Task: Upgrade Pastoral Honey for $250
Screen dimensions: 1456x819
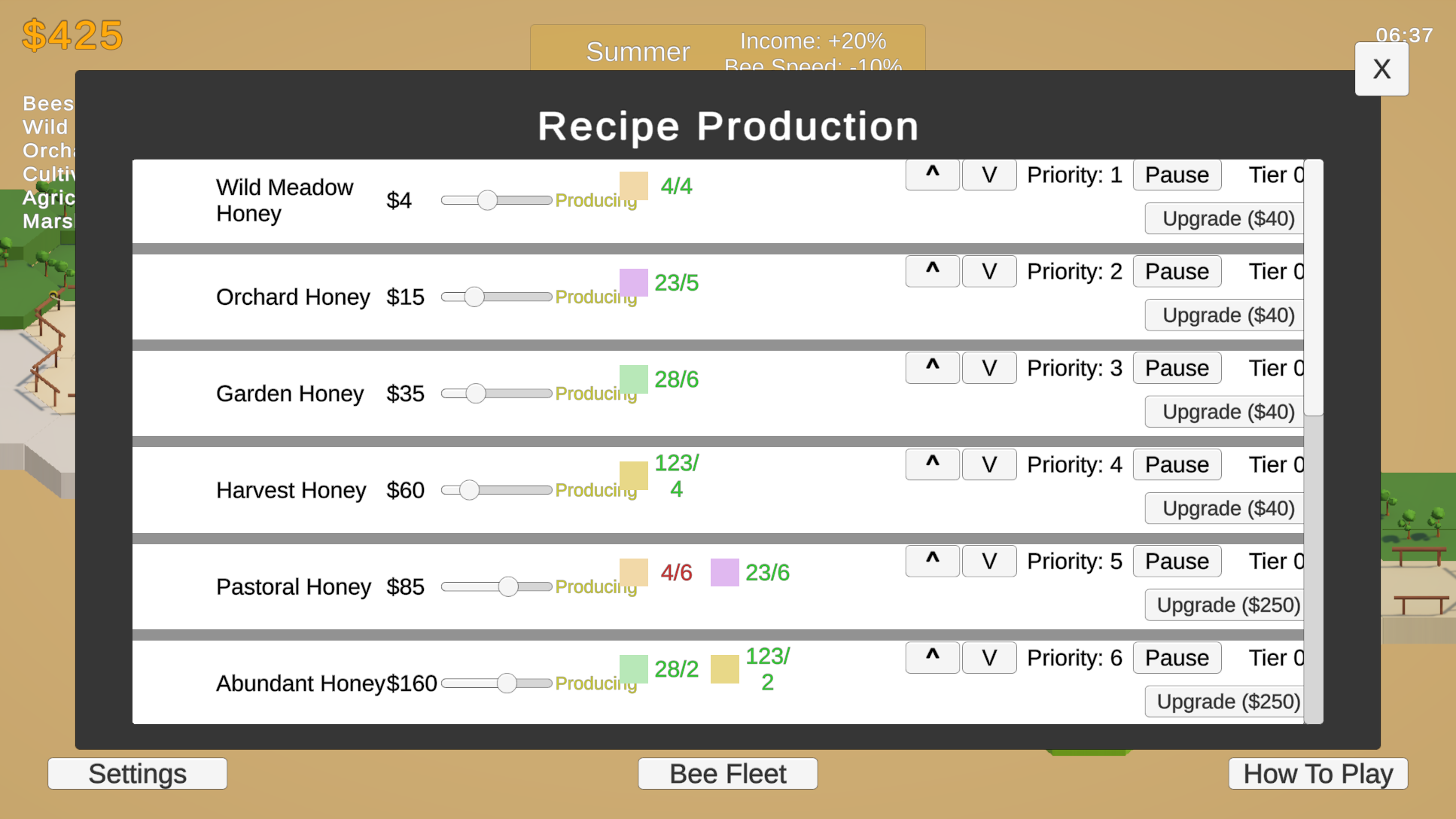Action: pyautogui.click(x=1227, y=605)
